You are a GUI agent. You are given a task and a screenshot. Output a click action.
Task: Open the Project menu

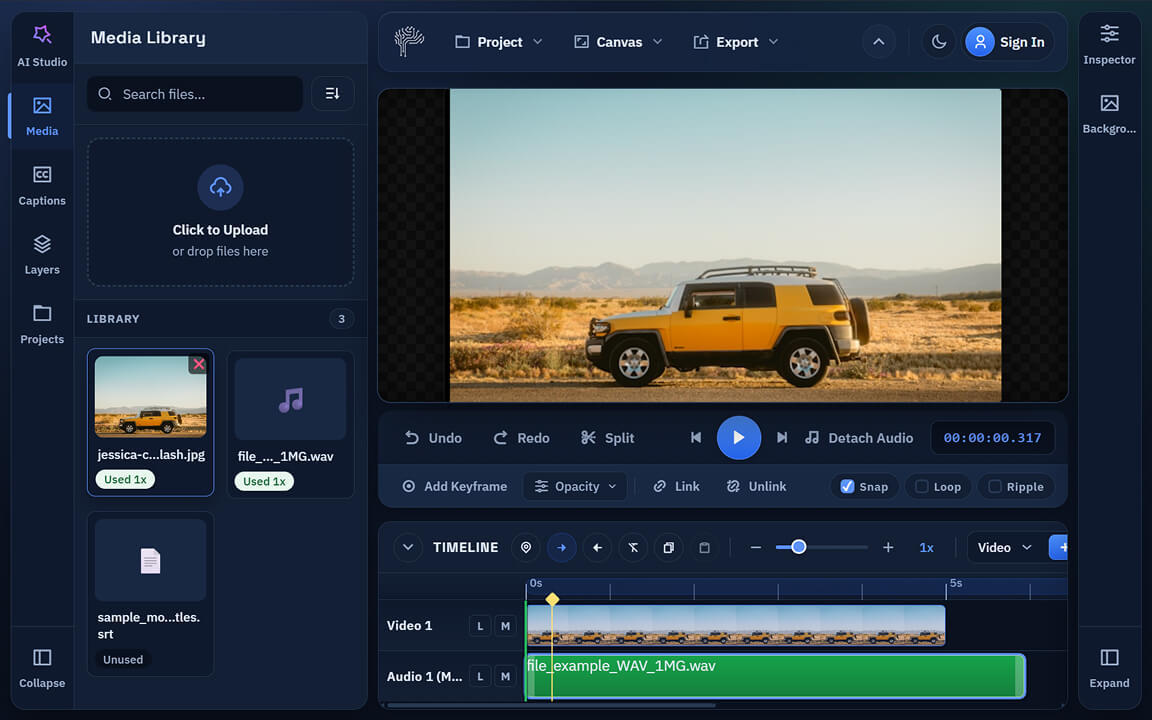(498, 42)
